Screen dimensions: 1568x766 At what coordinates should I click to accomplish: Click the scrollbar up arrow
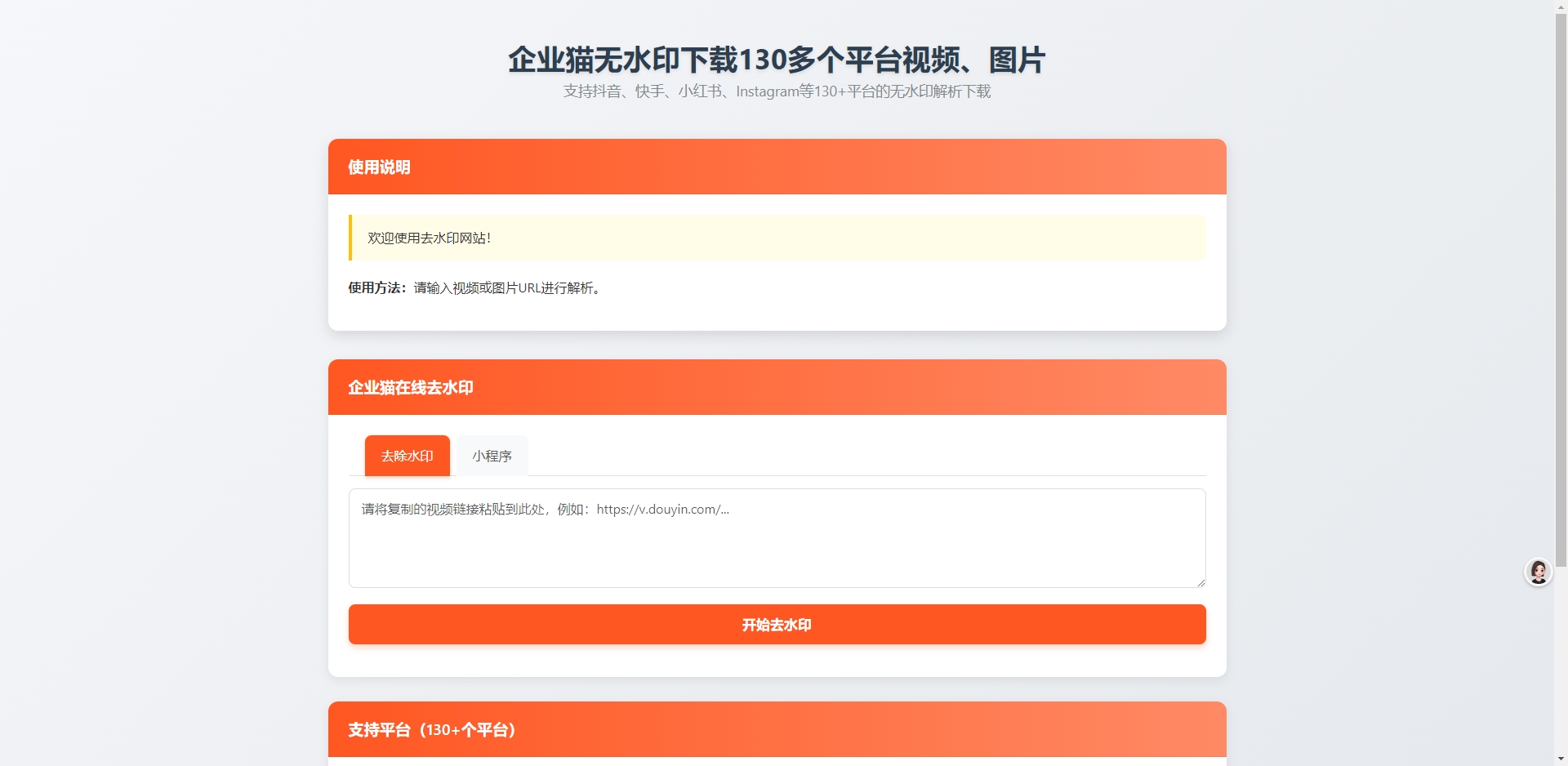pyautogui.click(x=1561, y=6)
